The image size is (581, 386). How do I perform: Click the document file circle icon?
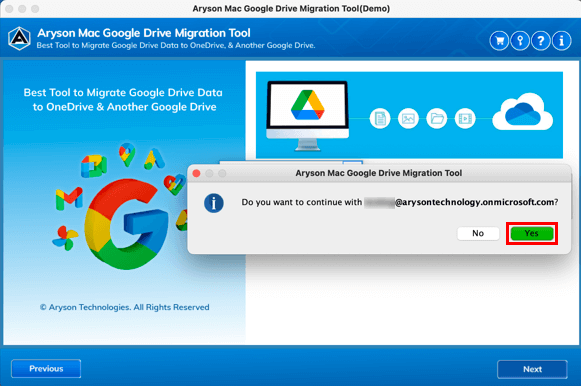[380, 119]
